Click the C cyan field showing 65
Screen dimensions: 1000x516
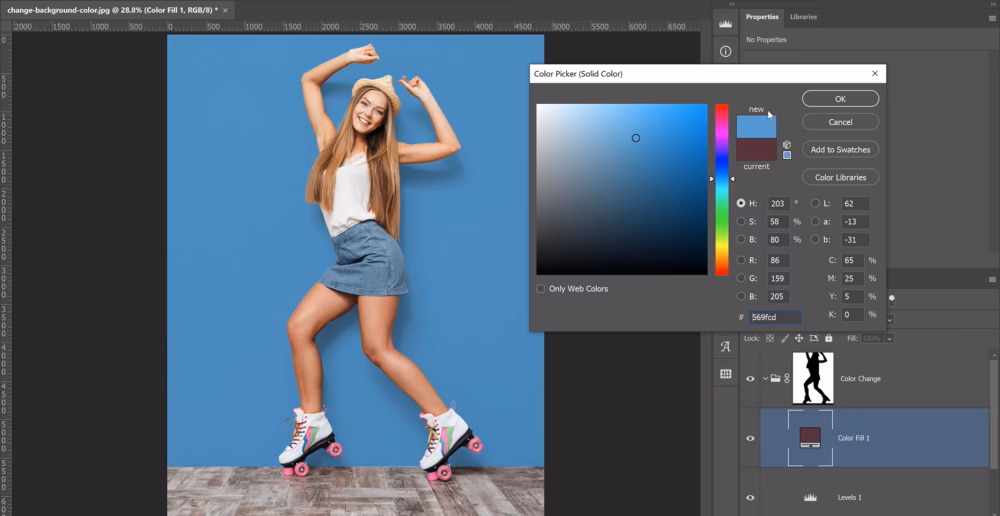(853, 260)
